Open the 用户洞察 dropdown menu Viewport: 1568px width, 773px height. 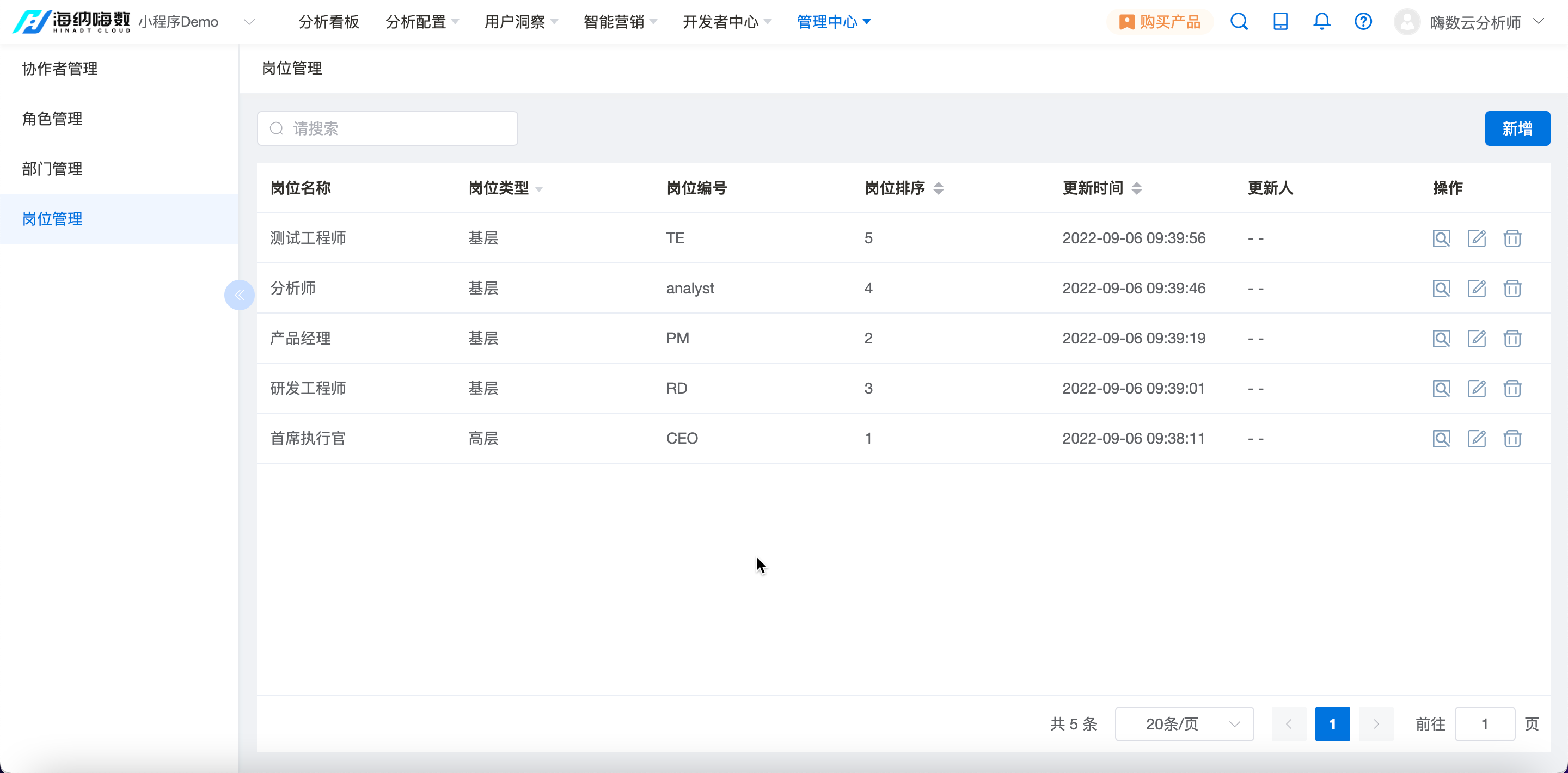click(x=521, y=22)
